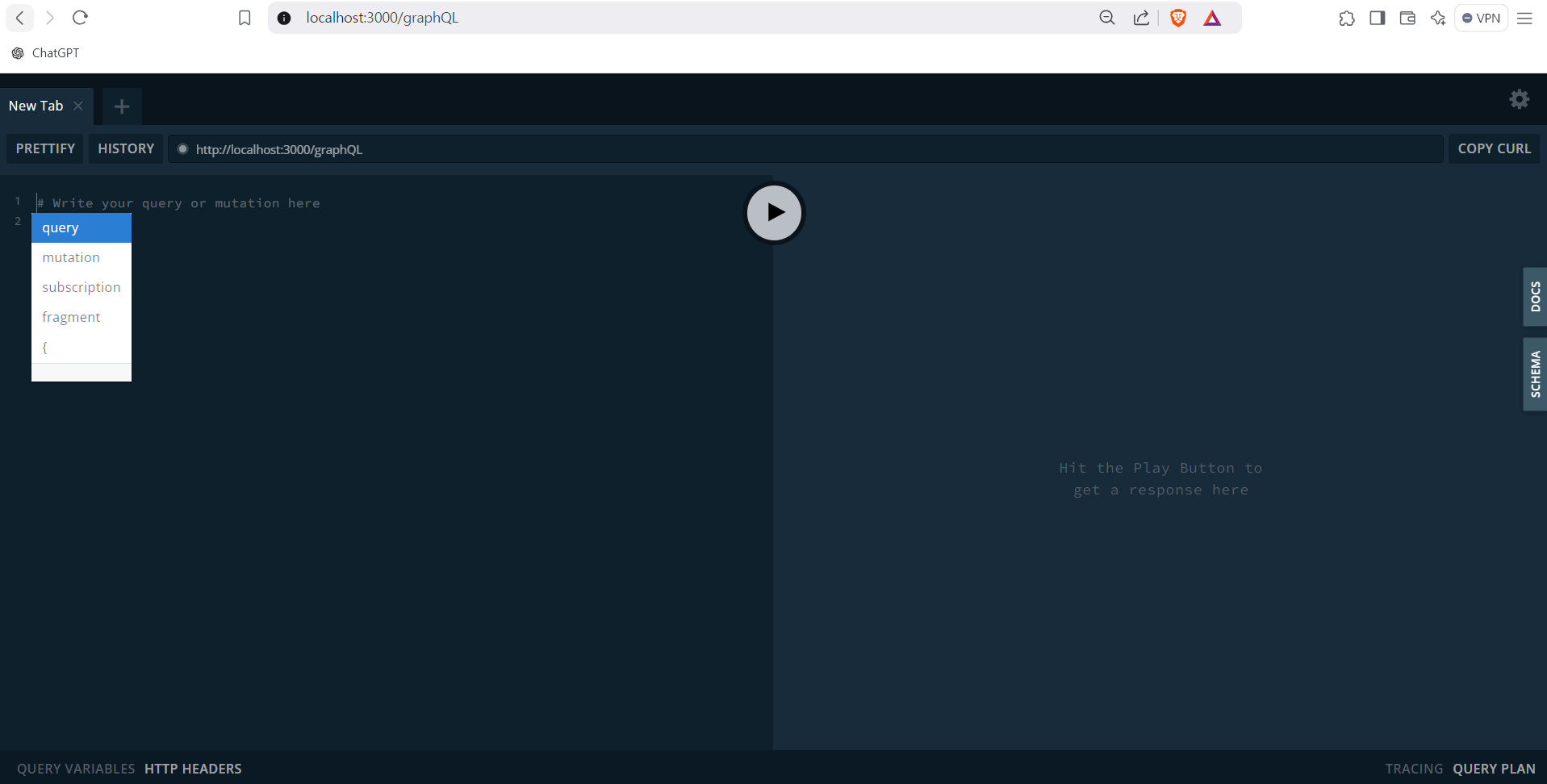
Task: Select mutation from the autocomplete list
Action: tap(71, 256)
